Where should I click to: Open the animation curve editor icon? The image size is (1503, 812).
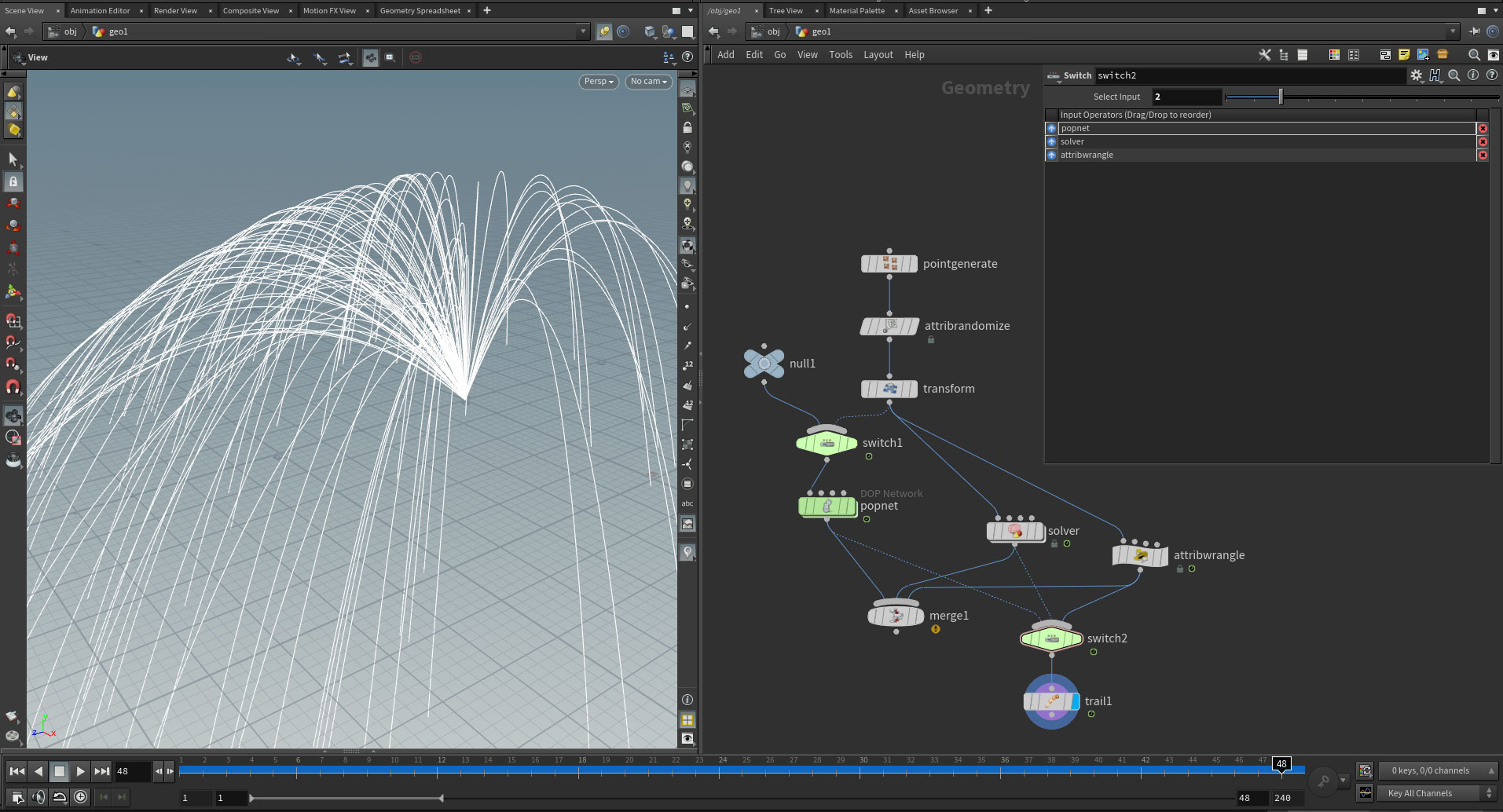point(1365,793)
